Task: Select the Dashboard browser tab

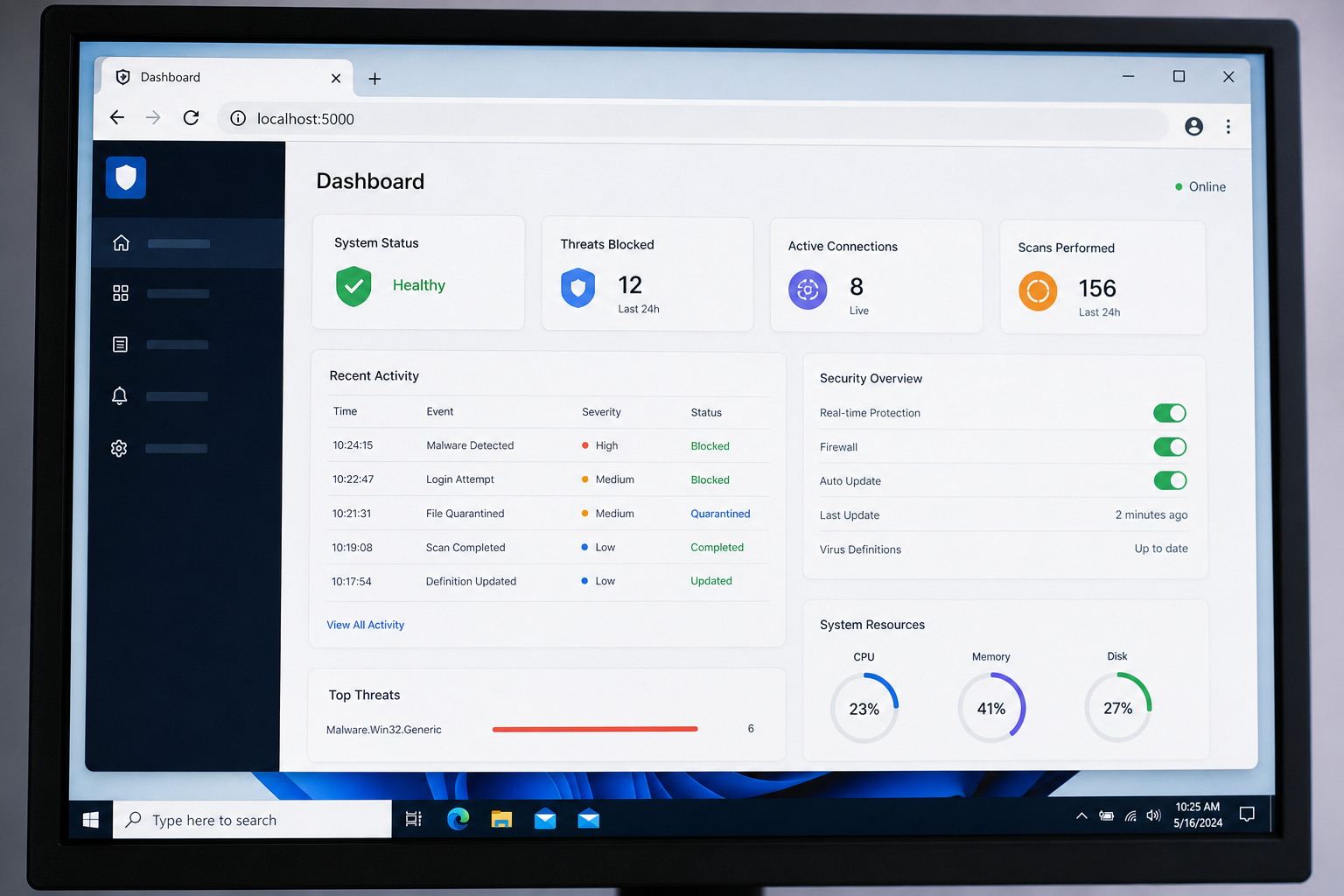Action: (227, 78)
